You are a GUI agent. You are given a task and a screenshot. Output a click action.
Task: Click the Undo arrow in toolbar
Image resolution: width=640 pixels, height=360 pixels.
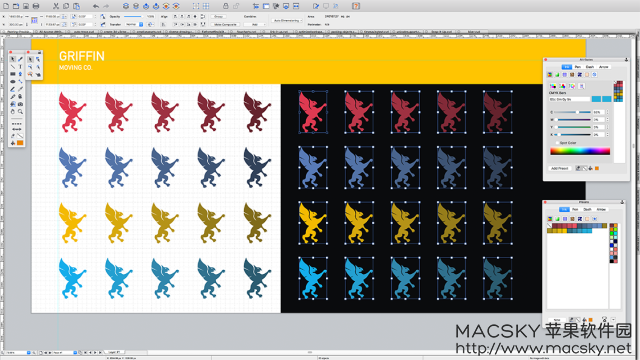coord(96,6)
